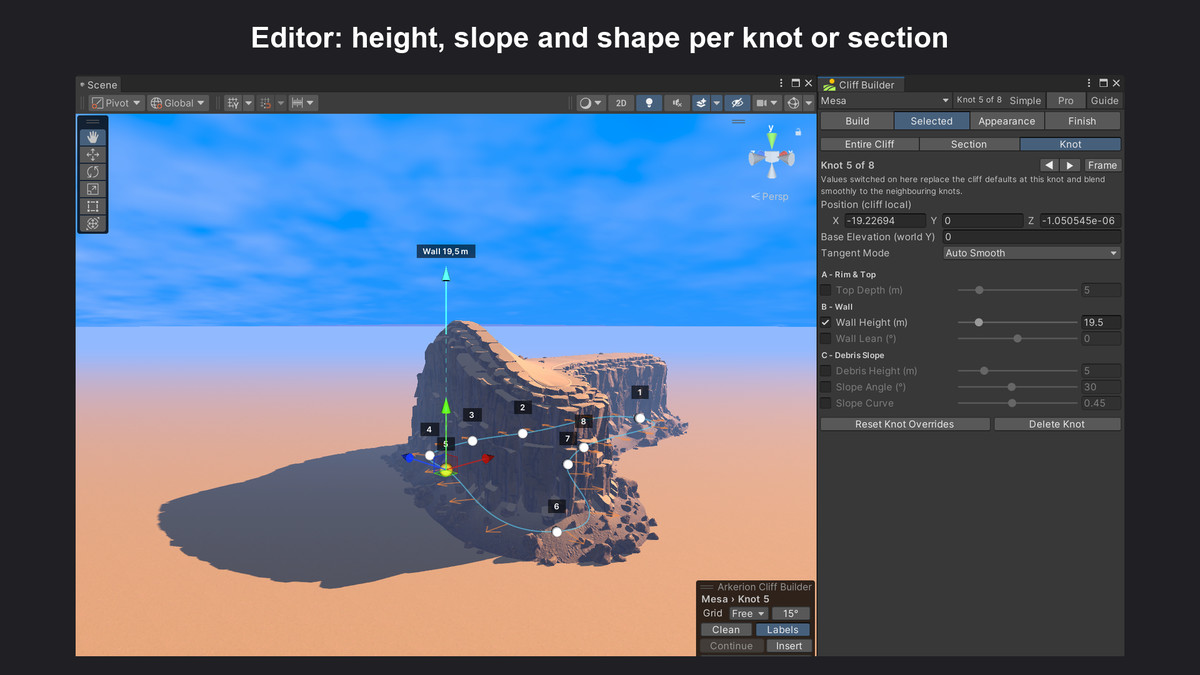The width and height of the screenshot is (1200, 675).
Task: Click the scene camera settings icon
Action: (762, 103)
